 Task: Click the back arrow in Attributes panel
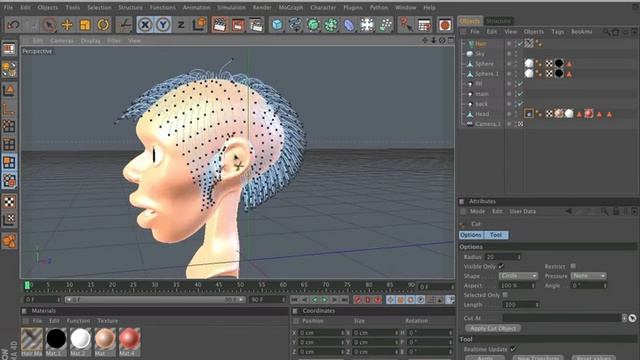tap(568, 211)
